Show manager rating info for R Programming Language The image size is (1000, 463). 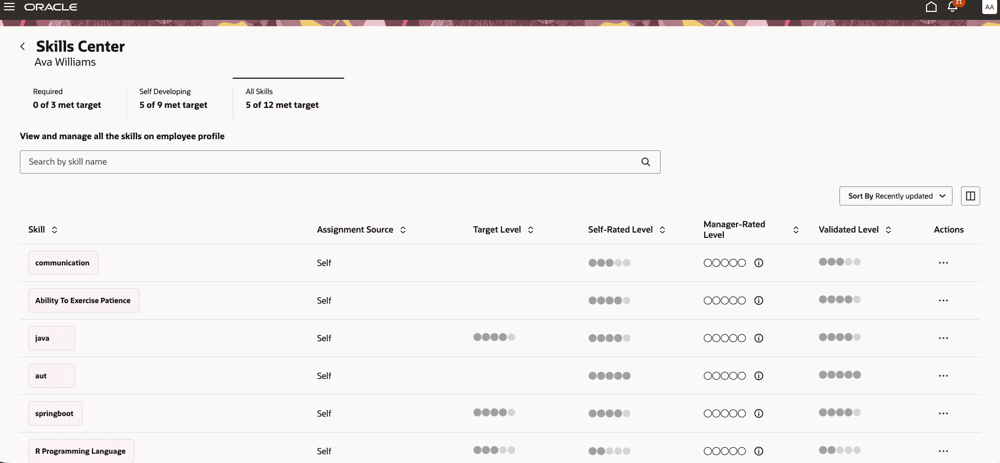coord(758,451)
